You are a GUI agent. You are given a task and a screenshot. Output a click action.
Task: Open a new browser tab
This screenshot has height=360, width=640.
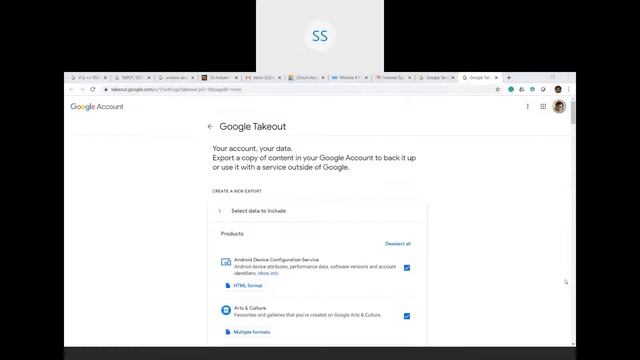[x=509, y=78]
